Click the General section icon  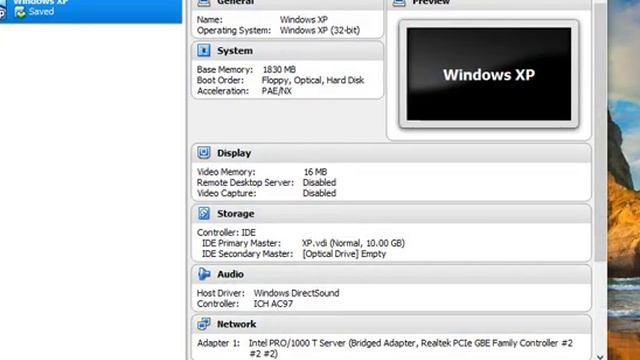tap(204, 3)
